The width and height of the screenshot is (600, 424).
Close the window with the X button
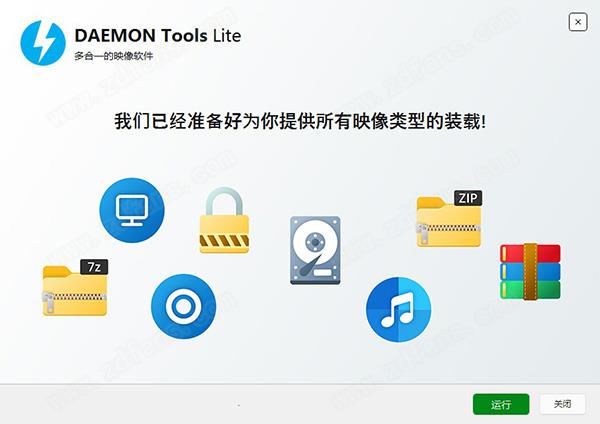(x=578, y=22)
